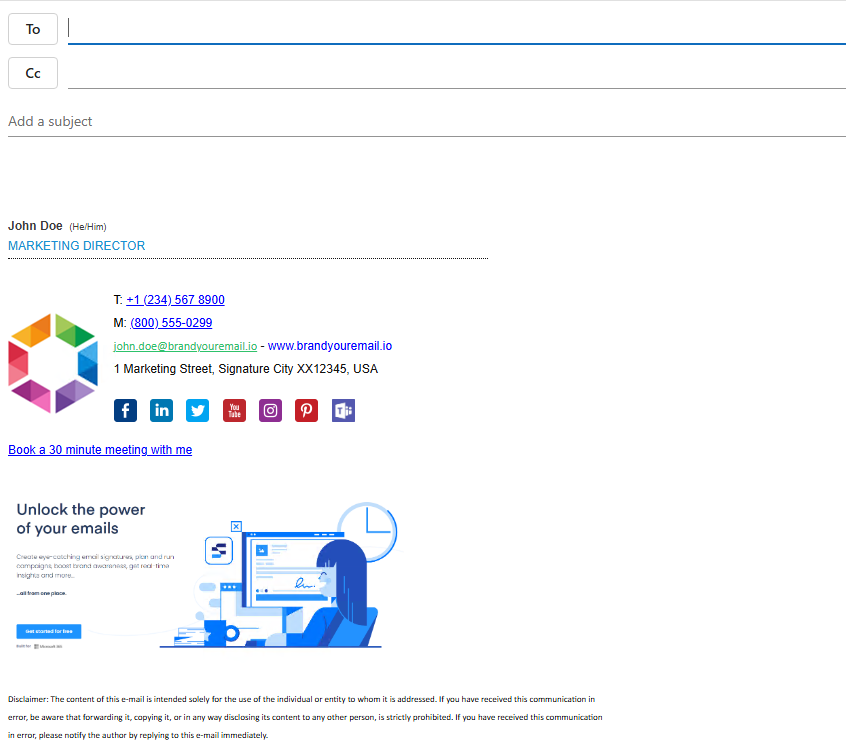Image resolution: width=846 pixels, height=745 pixels.
Task: Click the Cc recipients button
Action: [x=33, y=73]
